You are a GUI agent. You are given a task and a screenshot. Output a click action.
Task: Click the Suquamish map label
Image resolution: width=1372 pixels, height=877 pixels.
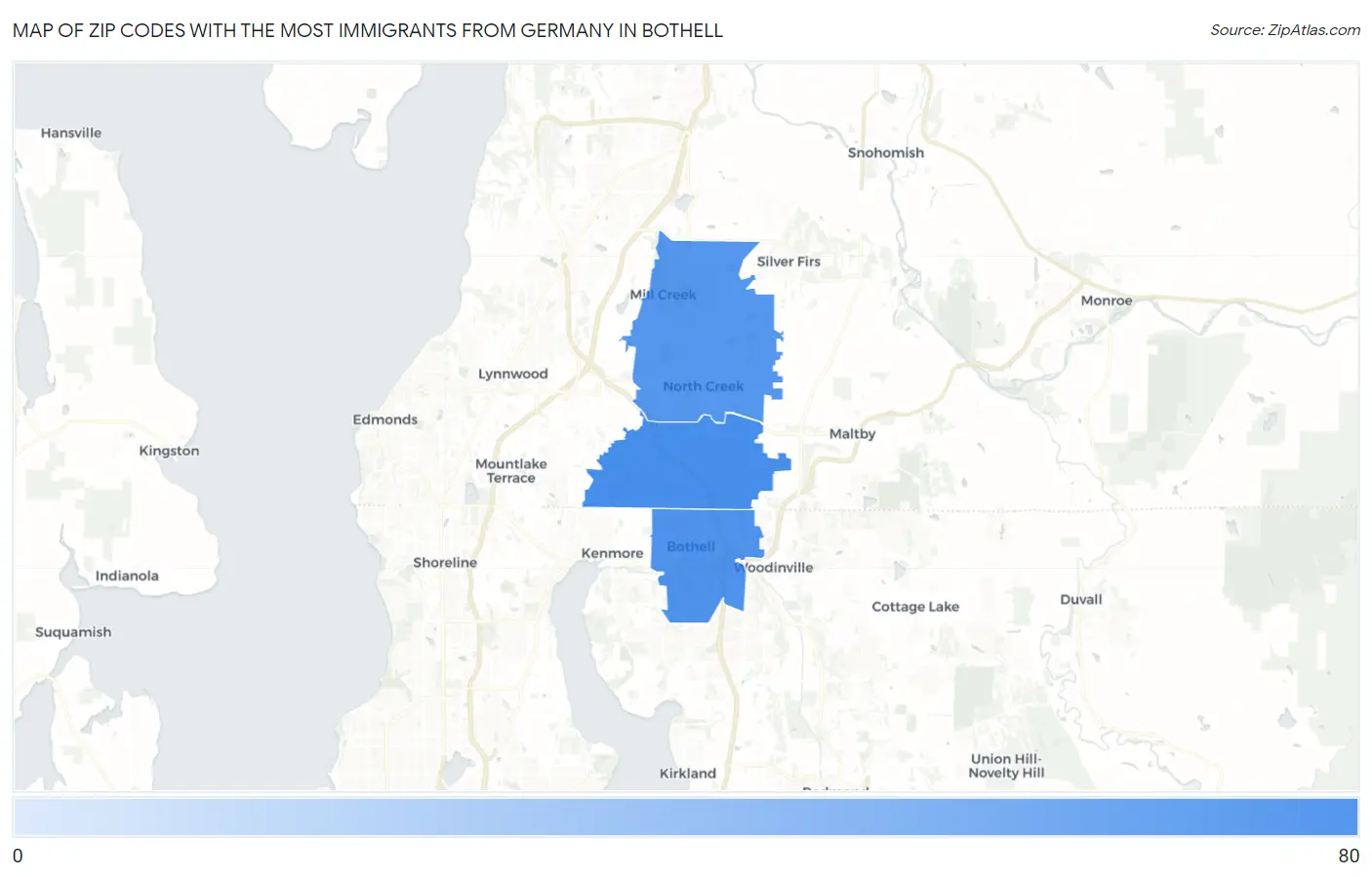73,632
